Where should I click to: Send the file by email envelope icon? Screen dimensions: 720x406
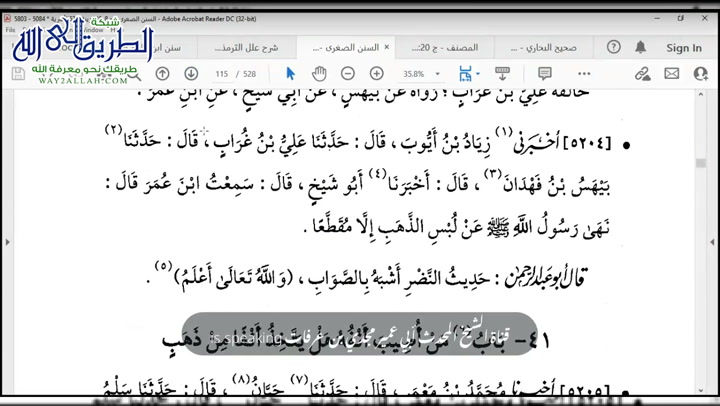671,73
